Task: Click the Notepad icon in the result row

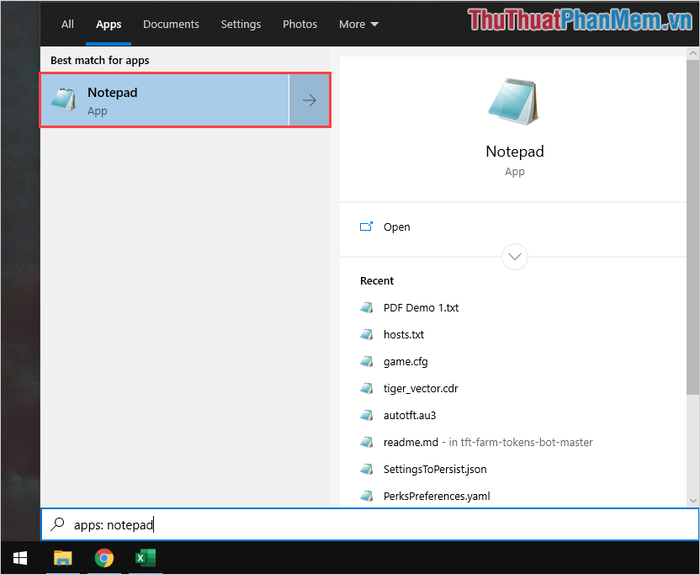Action: coord(63,100)
